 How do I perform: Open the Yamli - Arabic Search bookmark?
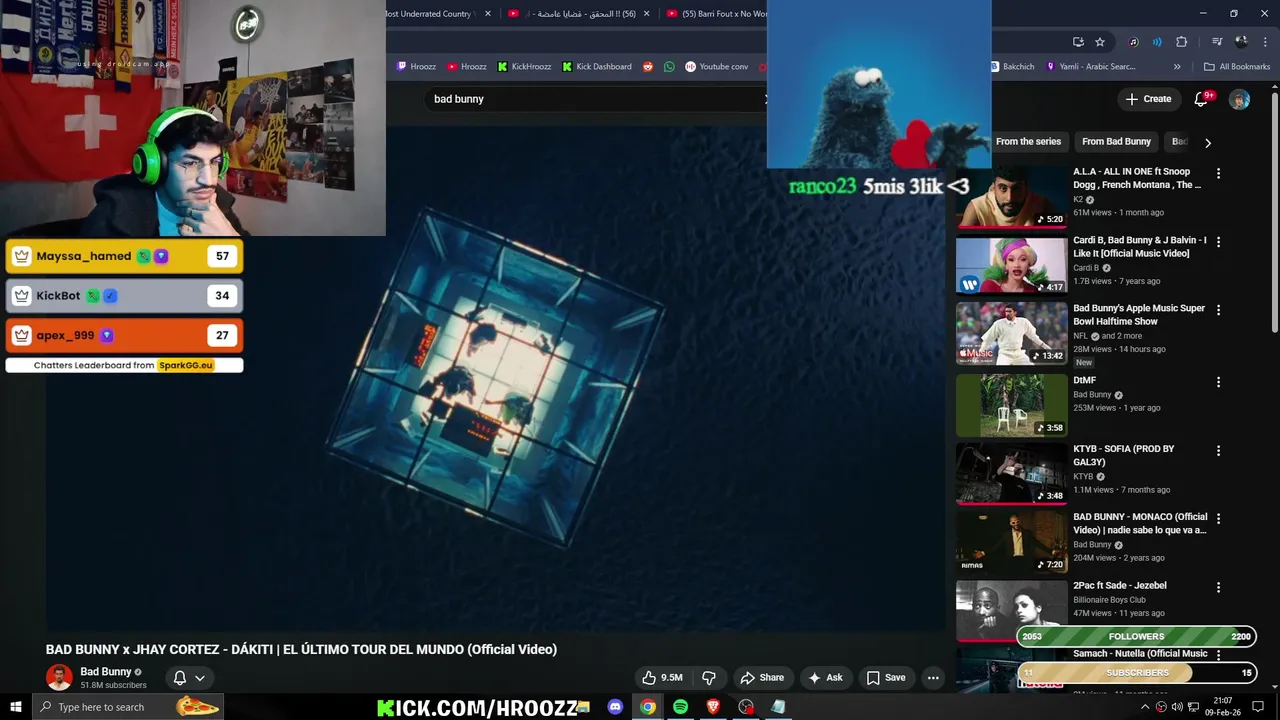point(1091,67)
